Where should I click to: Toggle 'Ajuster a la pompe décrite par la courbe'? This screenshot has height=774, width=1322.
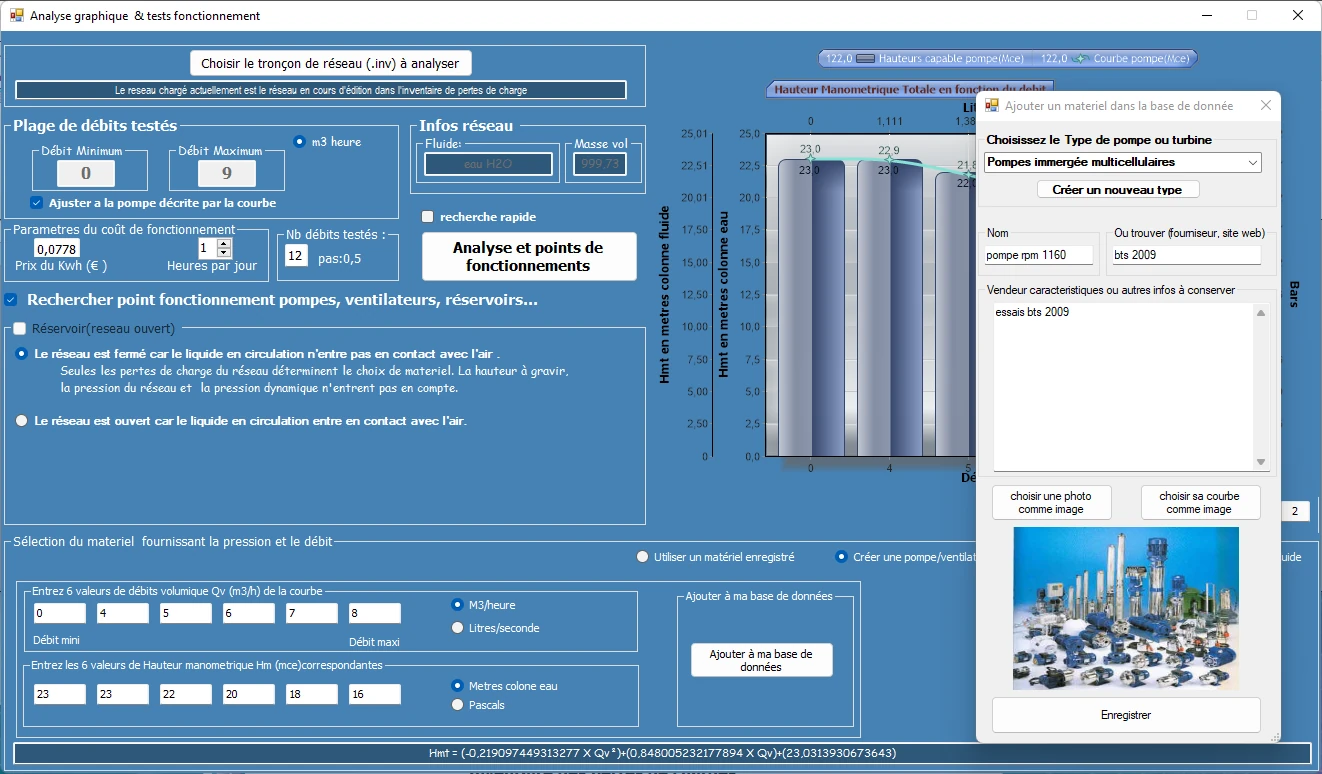tap(37, 203)
